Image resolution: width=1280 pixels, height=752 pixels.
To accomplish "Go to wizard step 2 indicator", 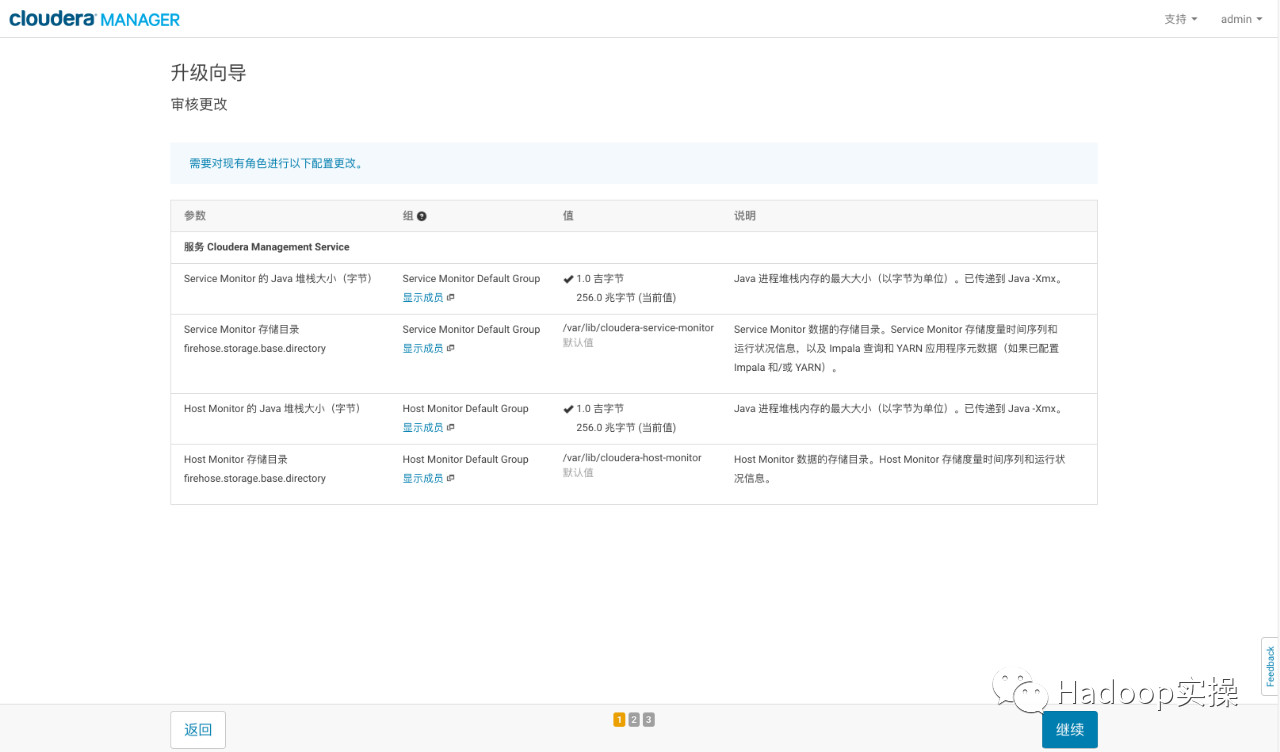I will tap(634, 719).
